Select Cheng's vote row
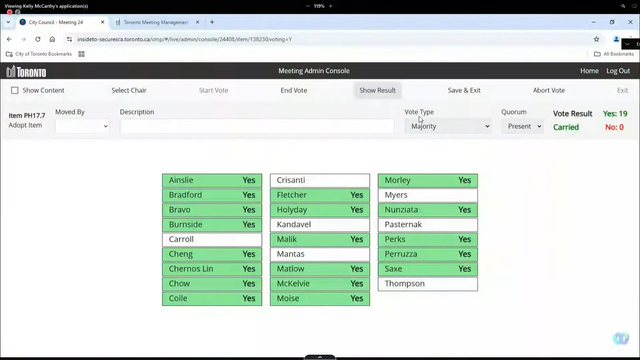The width and height of the screenshot is (640, 360). pos(212,254)
